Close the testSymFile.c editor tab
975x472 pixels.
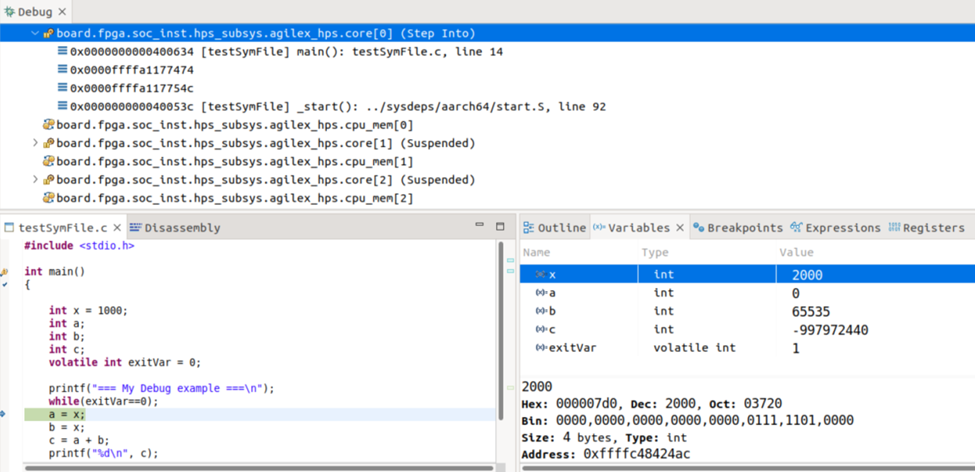[117, 228]
